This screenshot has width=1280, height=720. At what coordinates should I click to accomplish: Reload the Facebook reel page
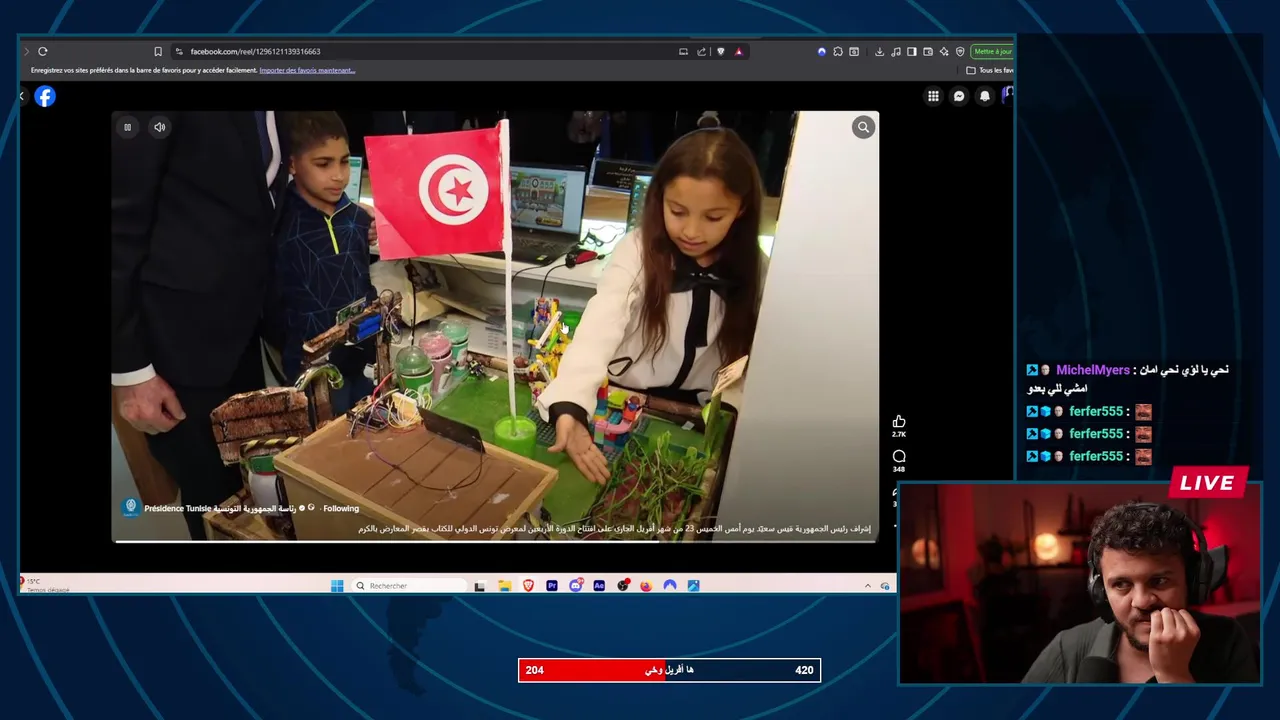click(42, 51)
